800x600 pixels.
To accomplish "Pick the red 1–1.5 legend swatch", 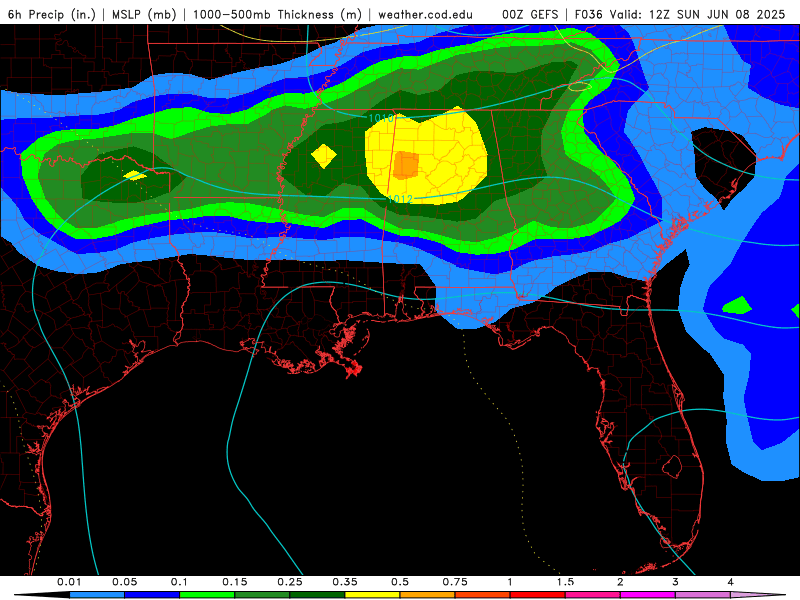I will 538,595.
